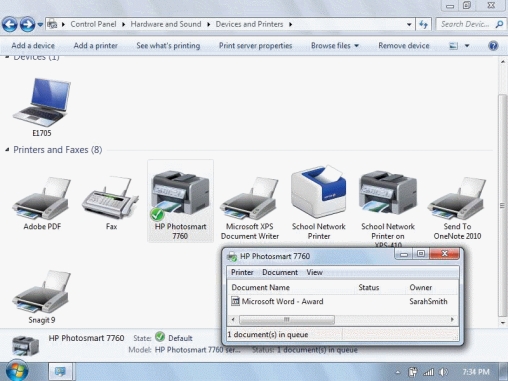Screen dimensions: 508x381
Task: Click the SarahSmith owner cell
Action: (x=428, y=301)
